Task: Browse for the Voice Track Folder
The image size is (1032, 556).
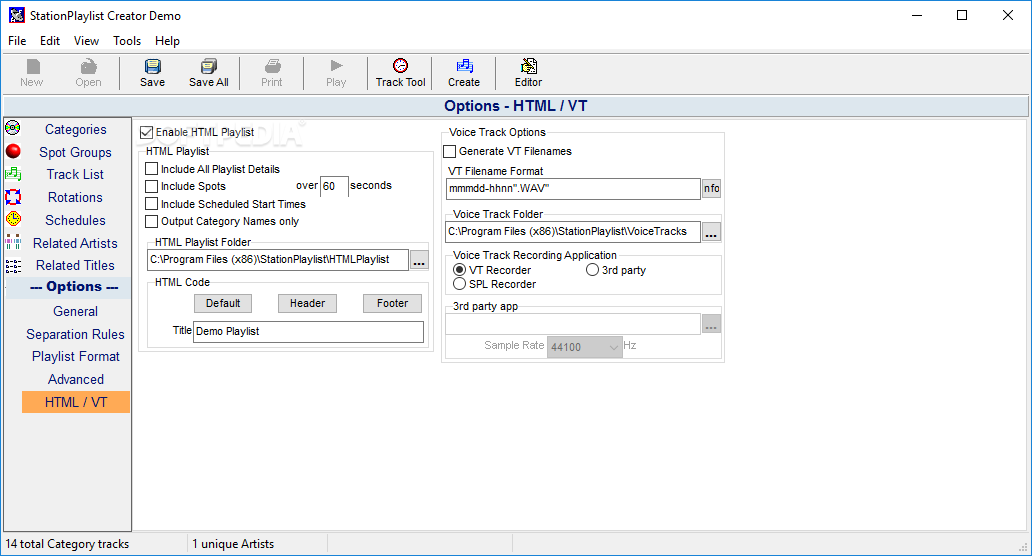Action: 711,232
